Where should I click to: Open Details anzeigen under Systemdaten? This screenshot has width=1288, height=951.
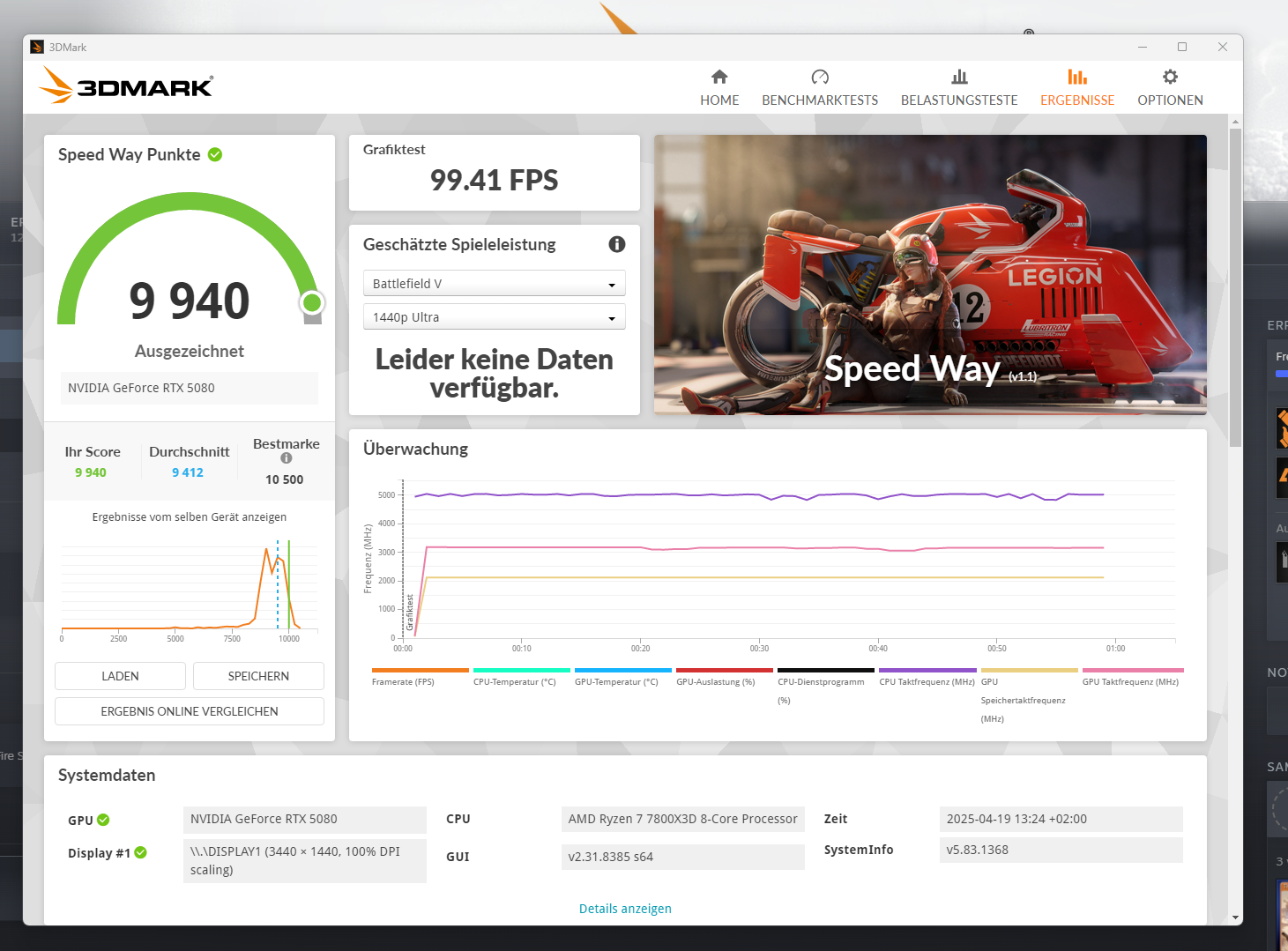[625, 908]
